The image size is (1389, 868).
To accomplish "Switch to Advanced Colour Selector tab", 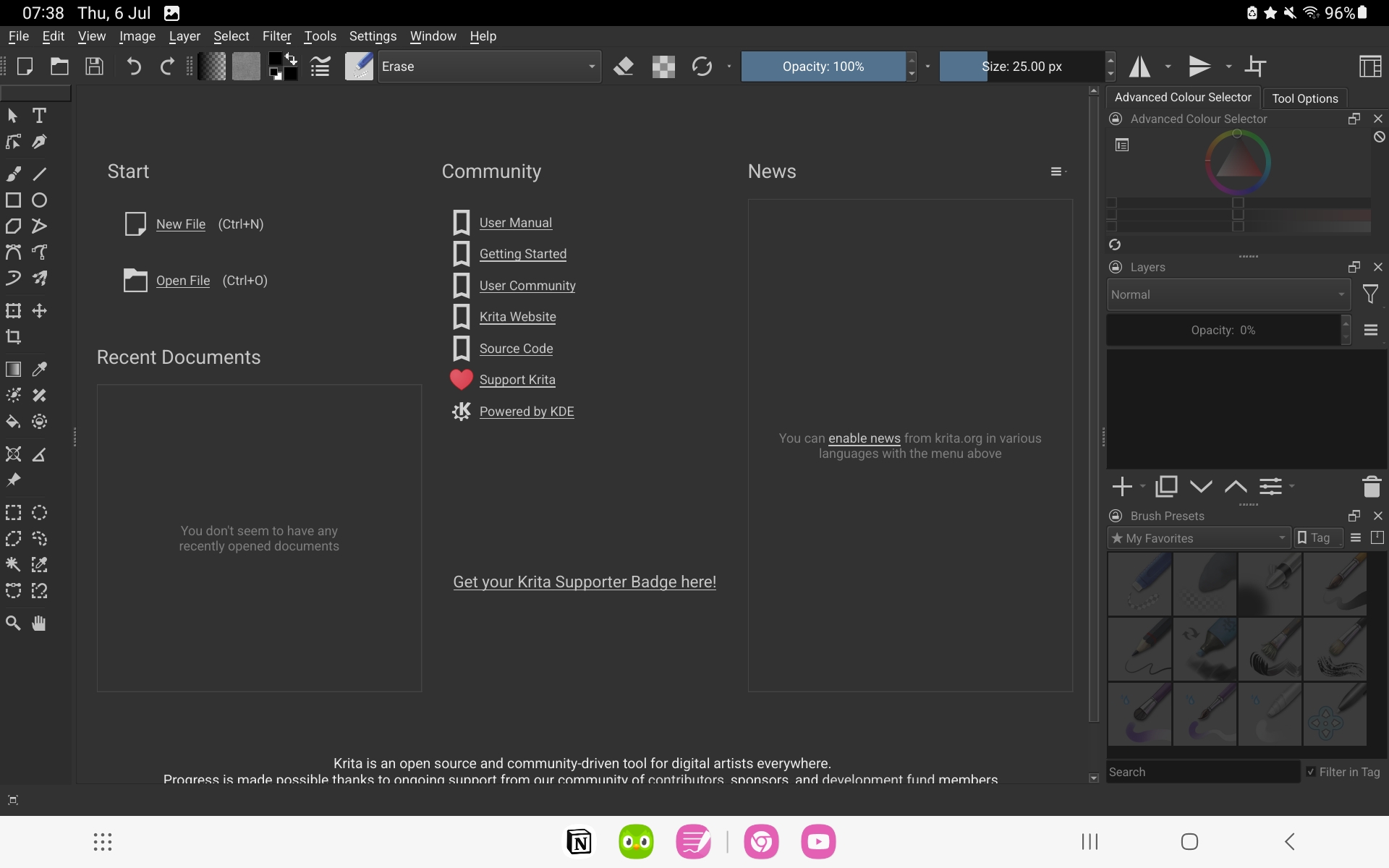I will [x=1183, y=97].
